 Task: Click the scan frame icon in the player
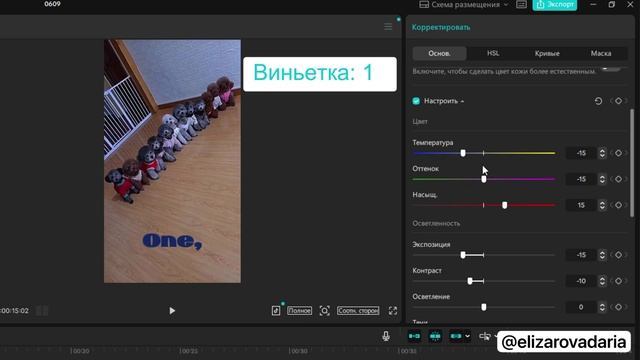pyautogui.click(x=324, y=311)
